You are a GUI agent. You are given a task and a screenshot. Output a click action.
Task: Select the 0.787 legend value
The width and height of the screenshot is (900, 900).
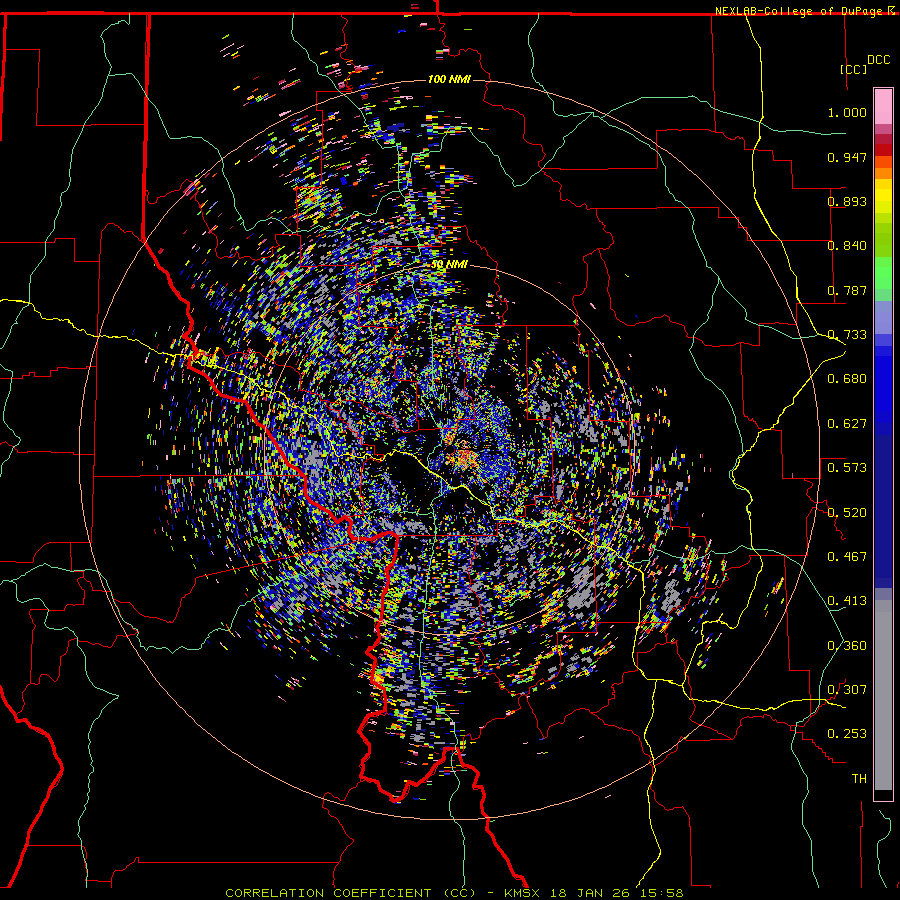coord(847,290)
